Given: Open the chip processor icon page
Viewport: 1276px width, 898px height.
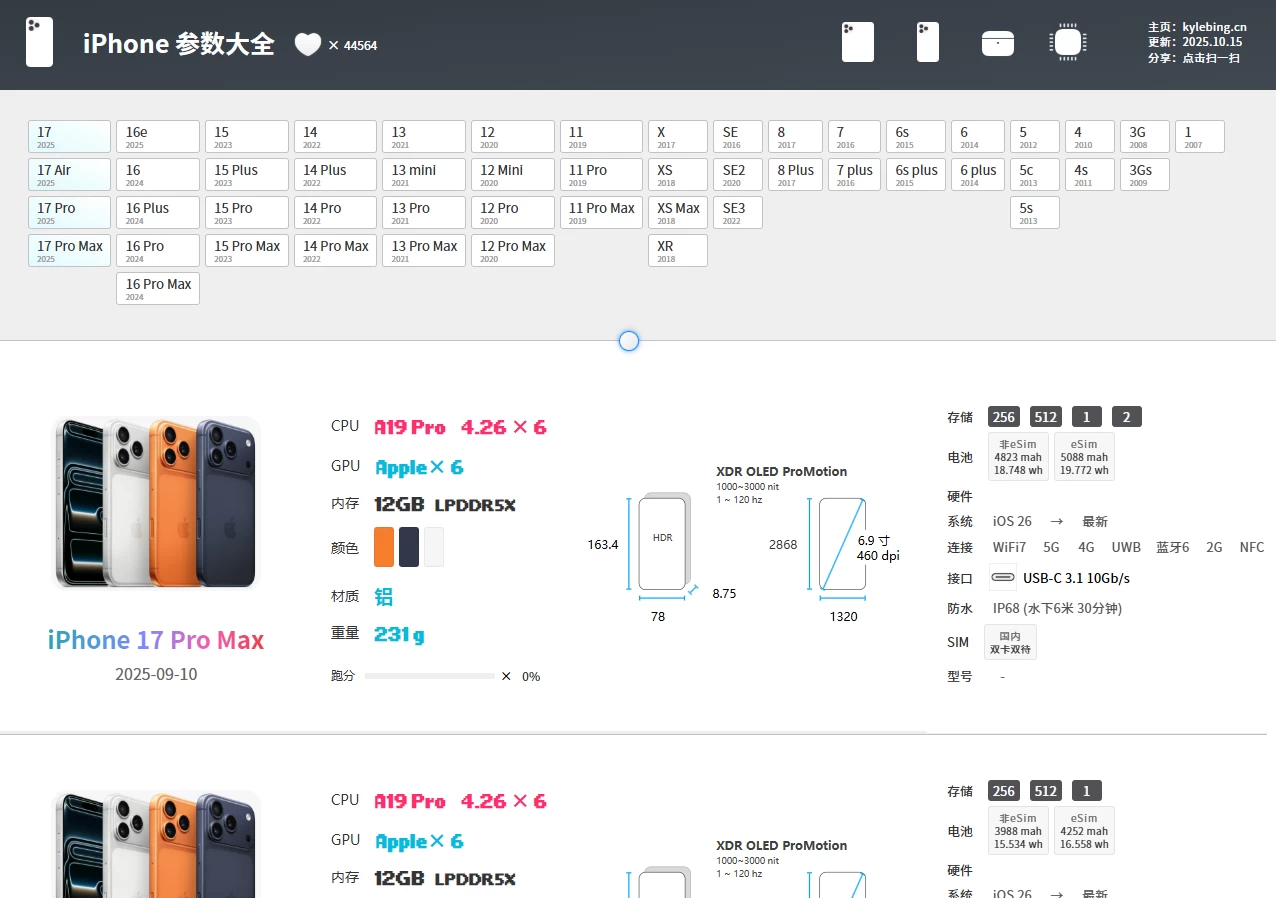Looking at the screenshot, I should 1067,42.
